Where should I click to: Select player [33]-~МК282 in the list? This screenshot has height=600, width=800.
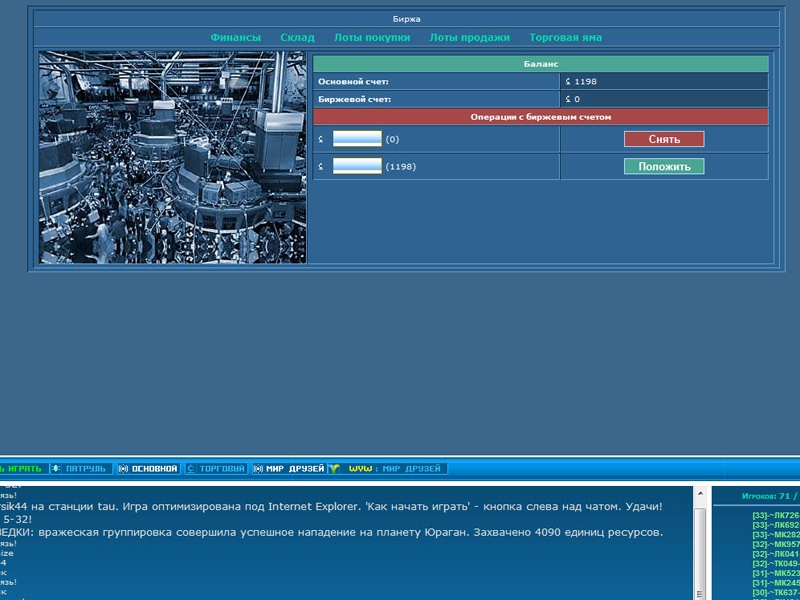776,535
